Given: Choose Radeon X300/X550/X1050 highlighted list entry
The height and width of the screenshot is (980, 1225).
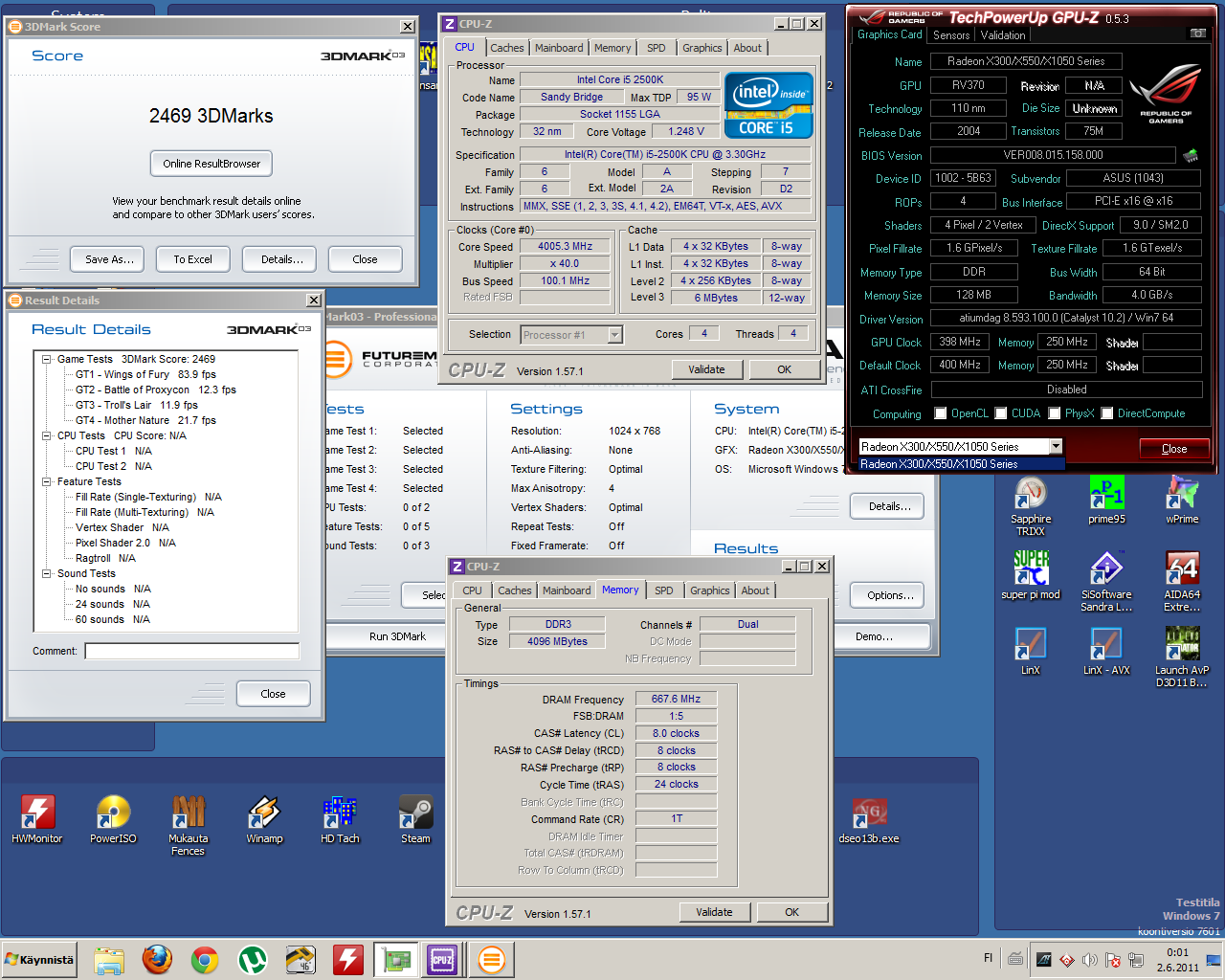Looking at the screenshot, I should point(962,464).
